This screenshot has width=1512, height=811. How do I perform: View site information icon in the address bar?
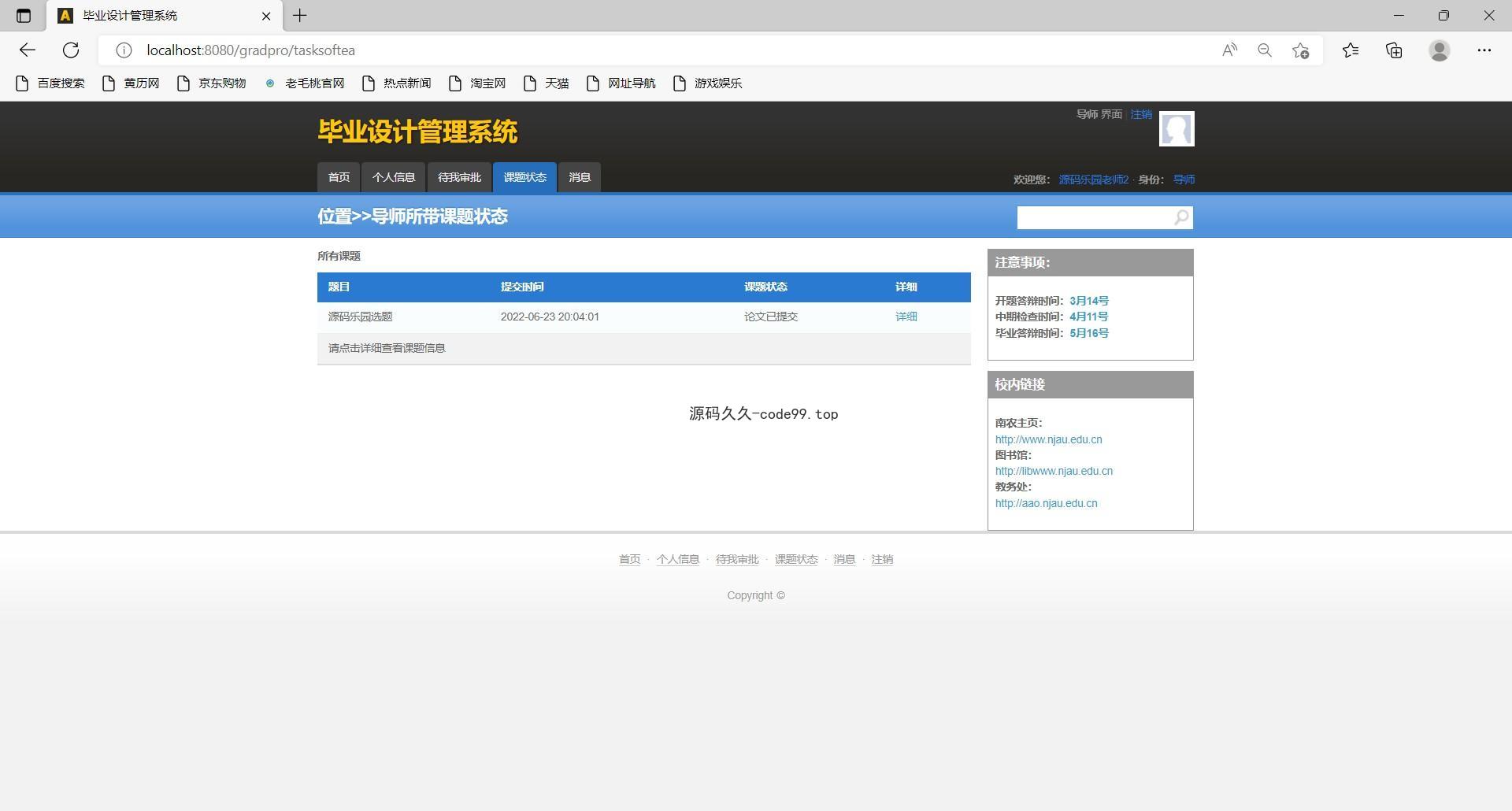coord(124,50)
